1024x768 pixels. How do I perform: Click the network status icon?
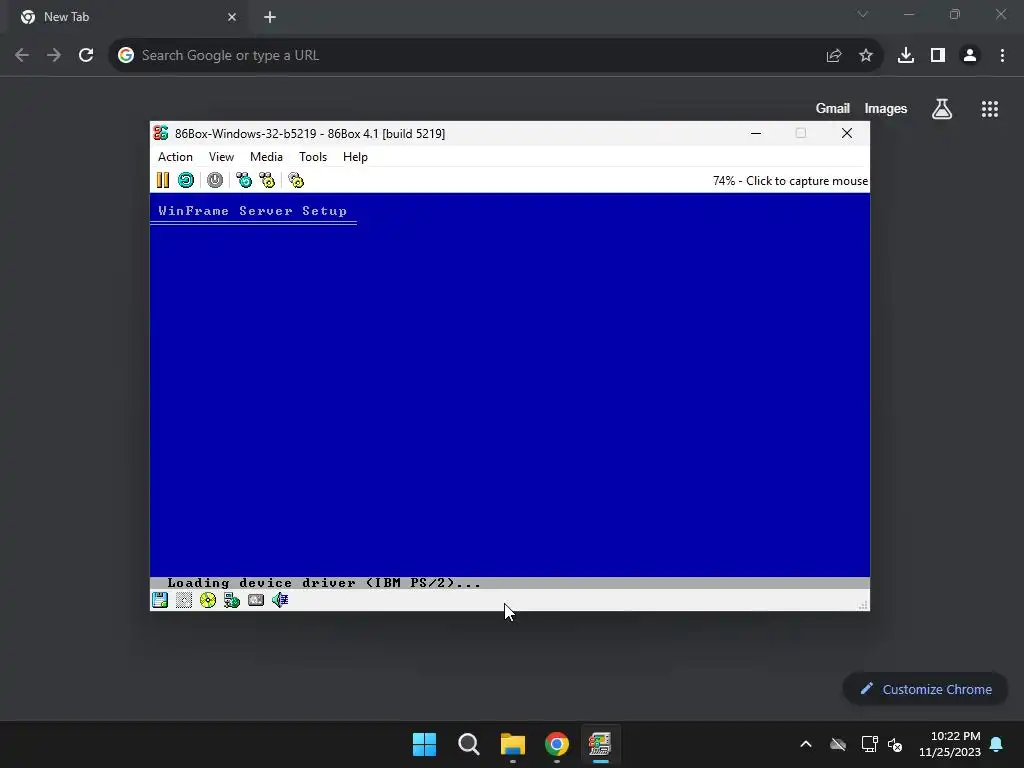coord(232,600)
